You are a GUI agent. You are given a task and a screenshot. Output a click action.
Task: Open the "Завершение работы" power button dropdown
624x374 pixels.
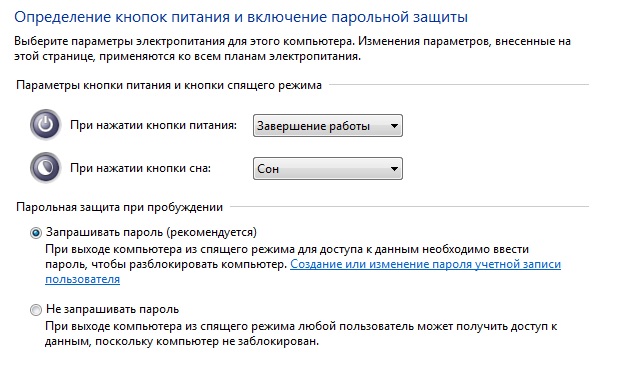click(328, 126)
